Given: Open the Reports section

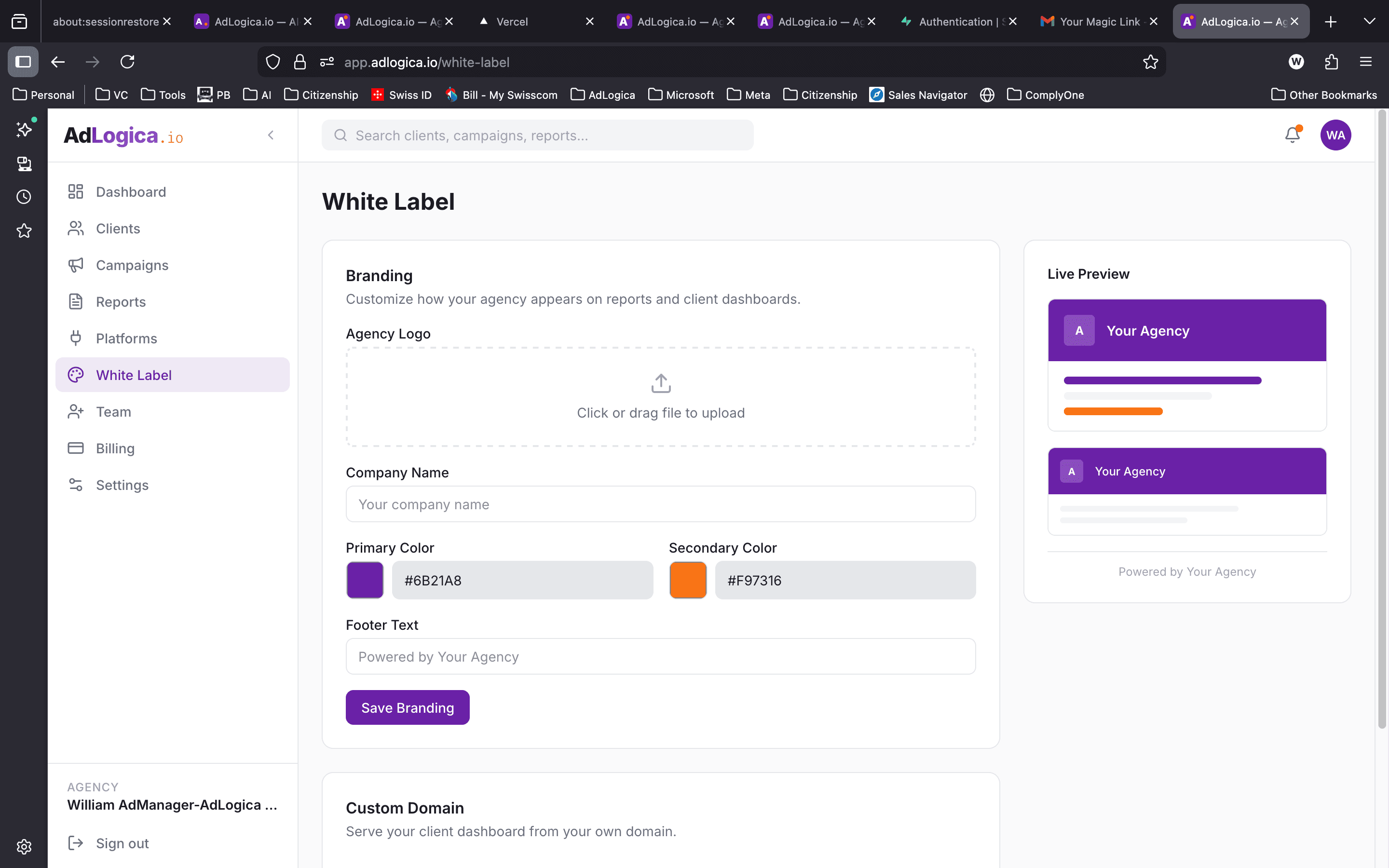Looking at the screenshot, I should [120, 301].
